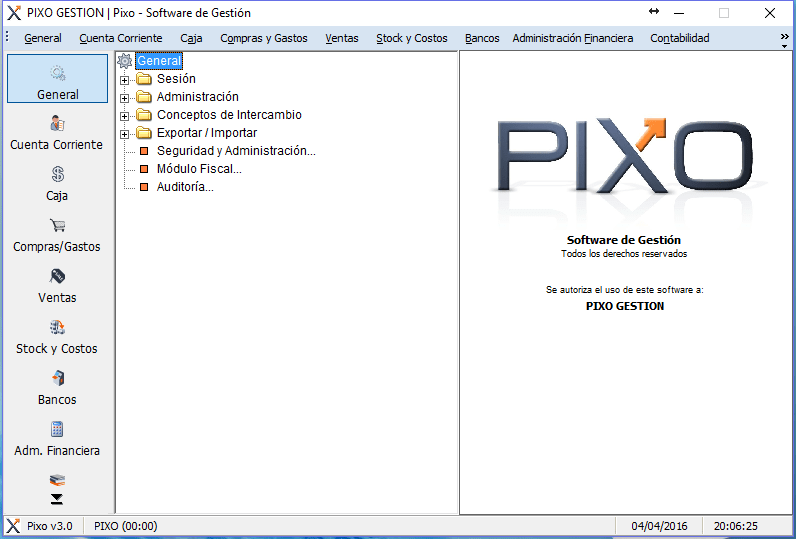This screenshot has width=796, height=539.
Task: Open Auditoría... item
Action: click(185, 187)
